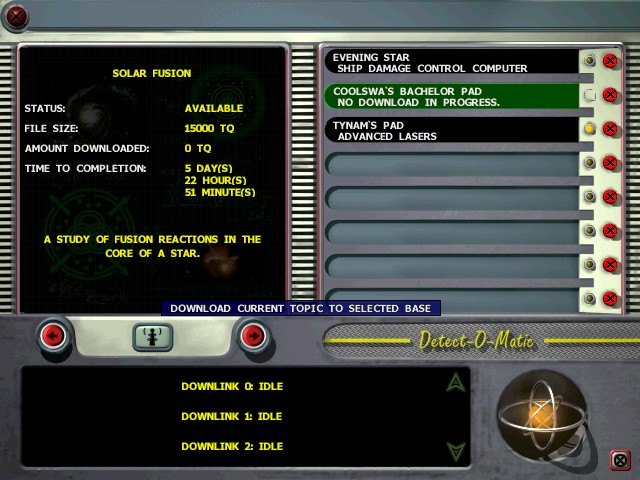The width and height of the screenshot is (640, 480).
Task: Go to the previous topic with the red left arrow
Action: point(53,336)
